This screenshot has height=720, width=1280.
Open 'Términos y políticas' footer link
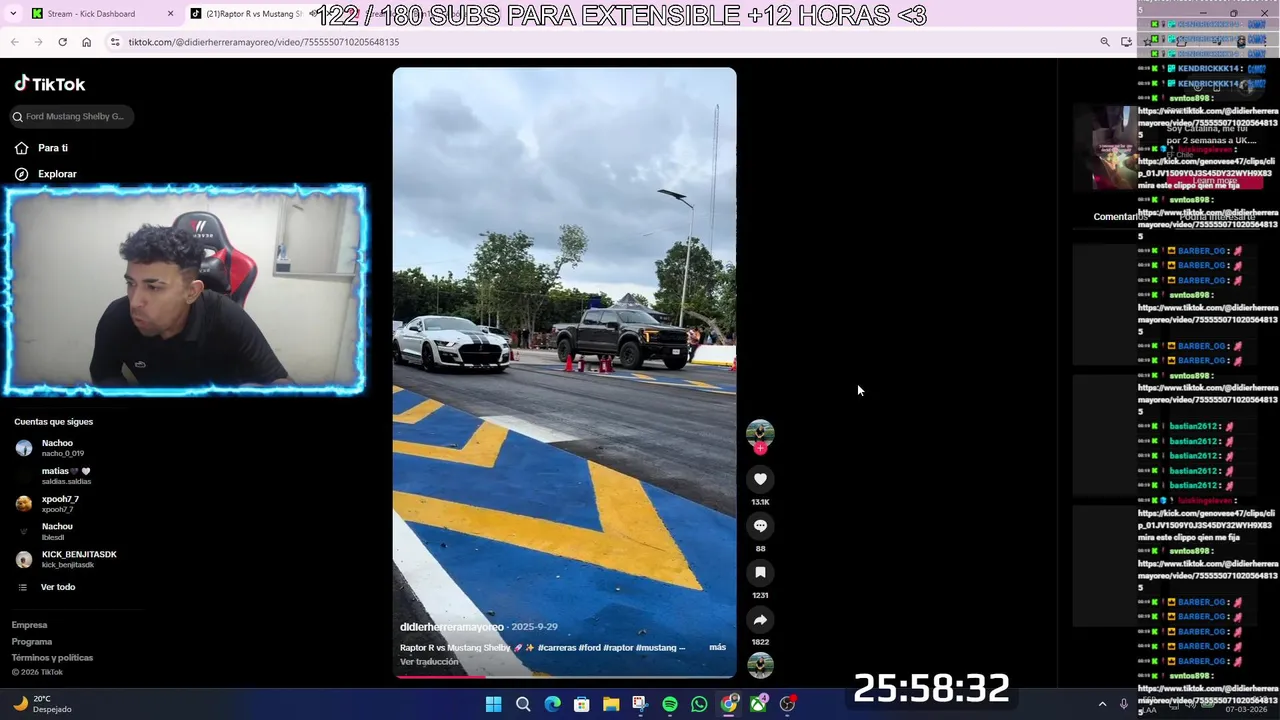point(52,658)
